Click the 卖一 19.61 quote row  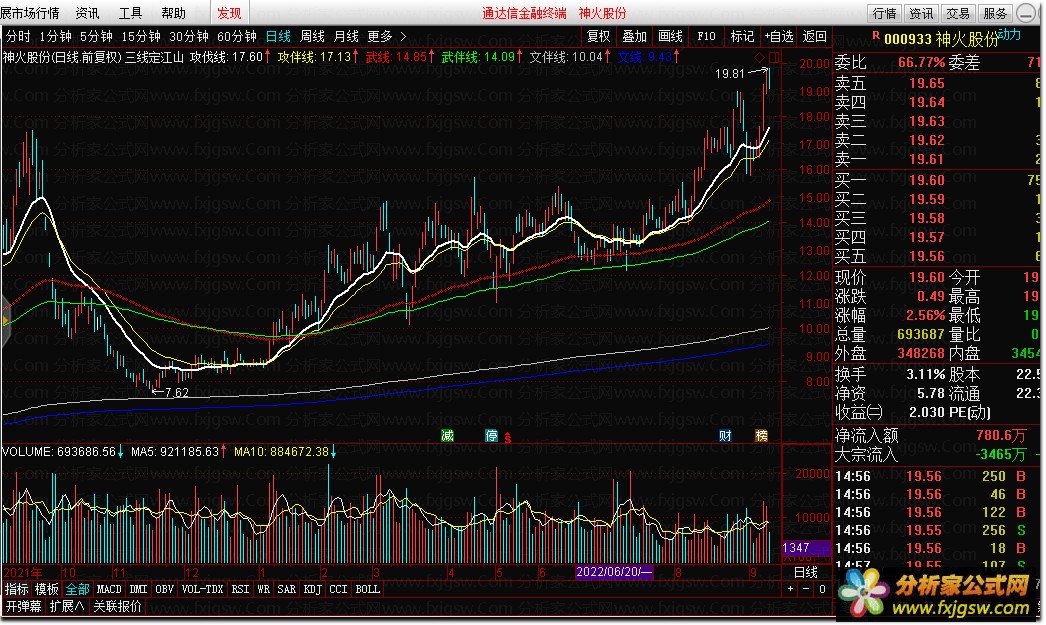(937, 159)
